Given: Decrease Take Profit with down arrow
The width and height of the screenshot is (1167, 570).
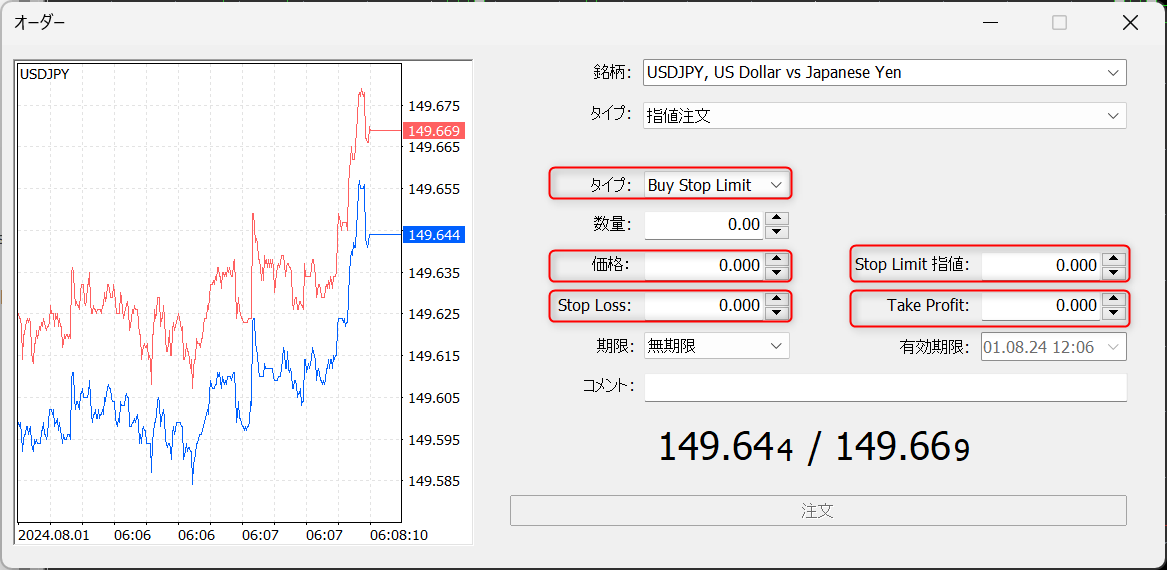Looking at the screenshot, I should [x=1114, y=312].
